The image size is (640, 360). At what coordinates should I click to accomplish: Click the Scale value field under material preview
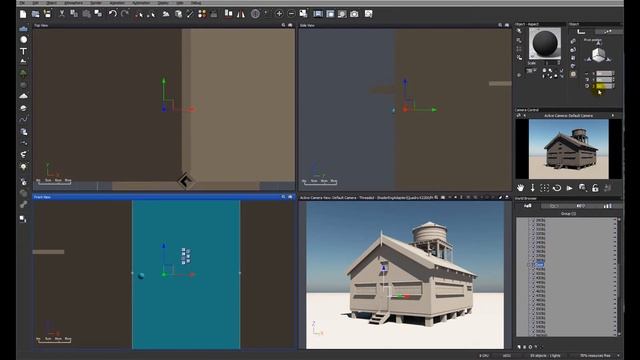[x=551, y=63]
